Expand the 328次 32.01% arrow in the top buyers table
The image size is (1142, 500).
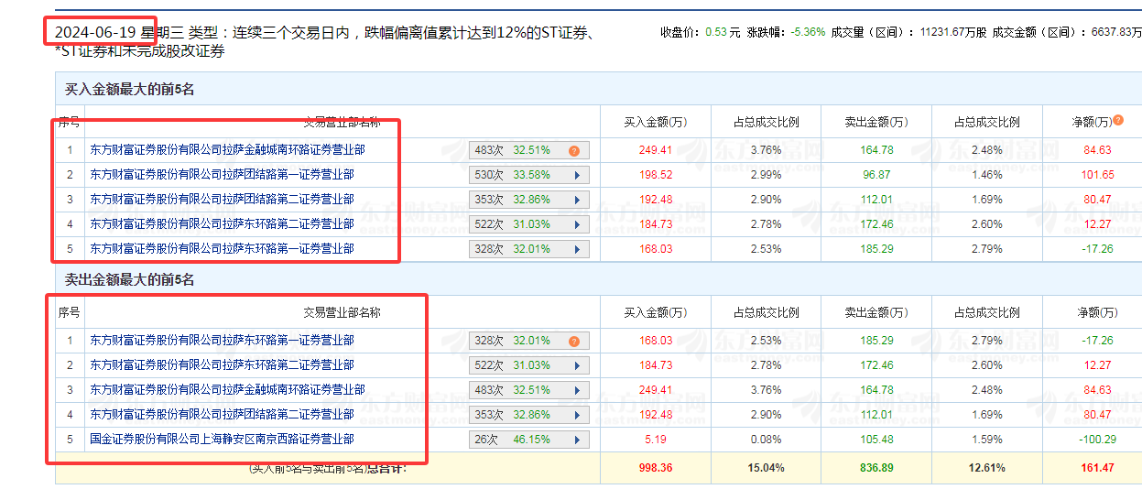point(577,249)
